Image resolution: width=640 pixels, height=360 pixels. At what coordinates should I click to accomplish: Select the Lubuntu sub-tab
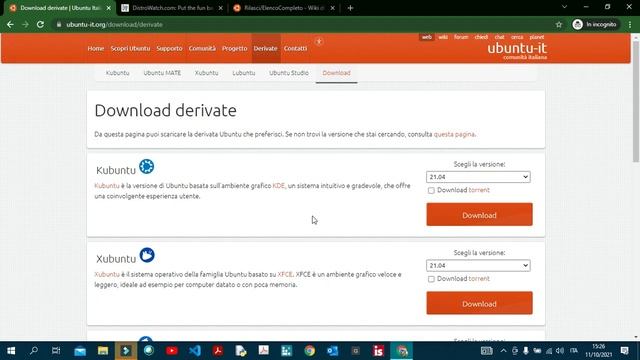tap(244, 73)
